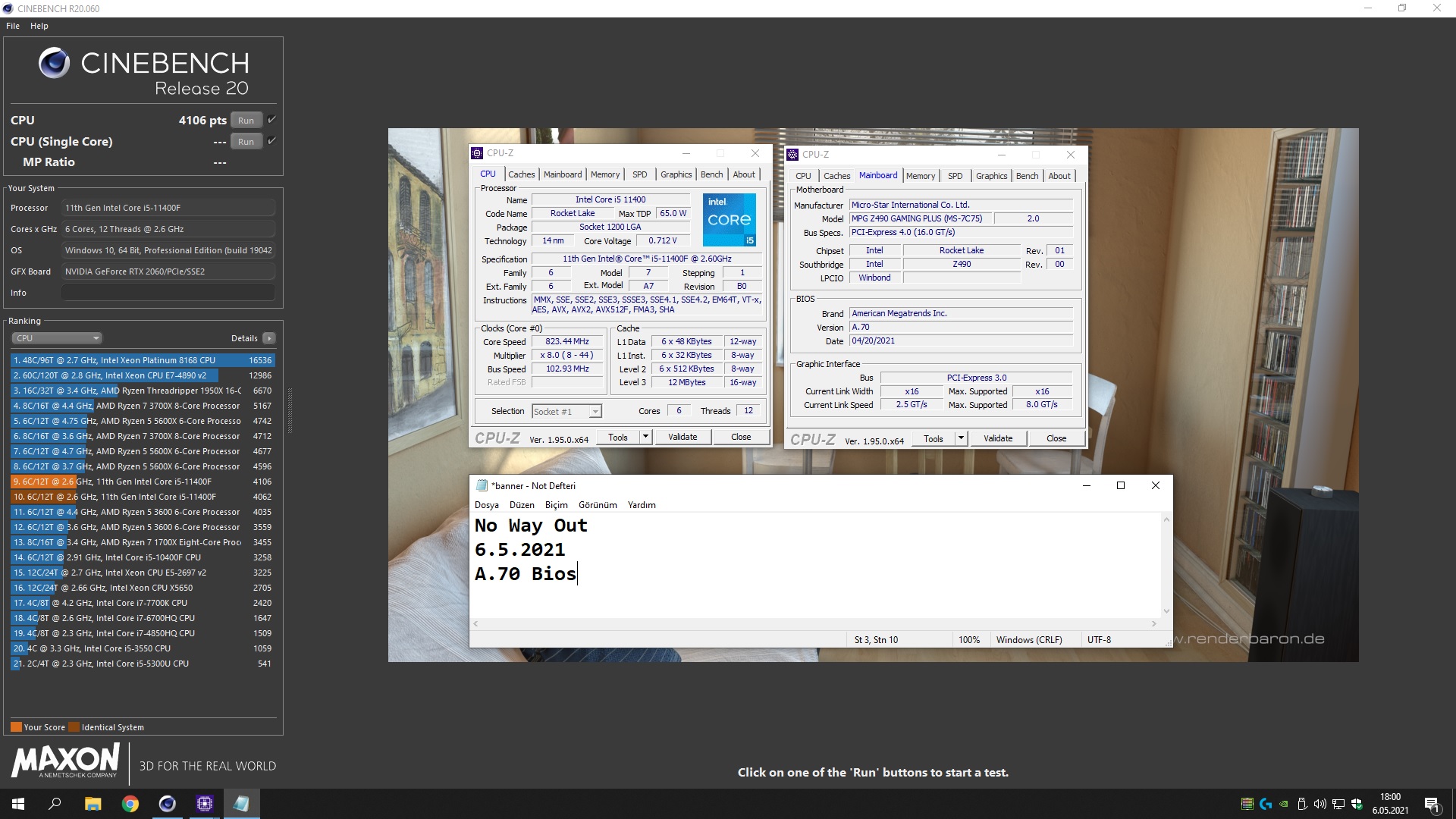Viewport: 1456px width, 819px height.
Task: Open Notepad Düzen menu
Action: pyautogui.click(x=522, y=505)
